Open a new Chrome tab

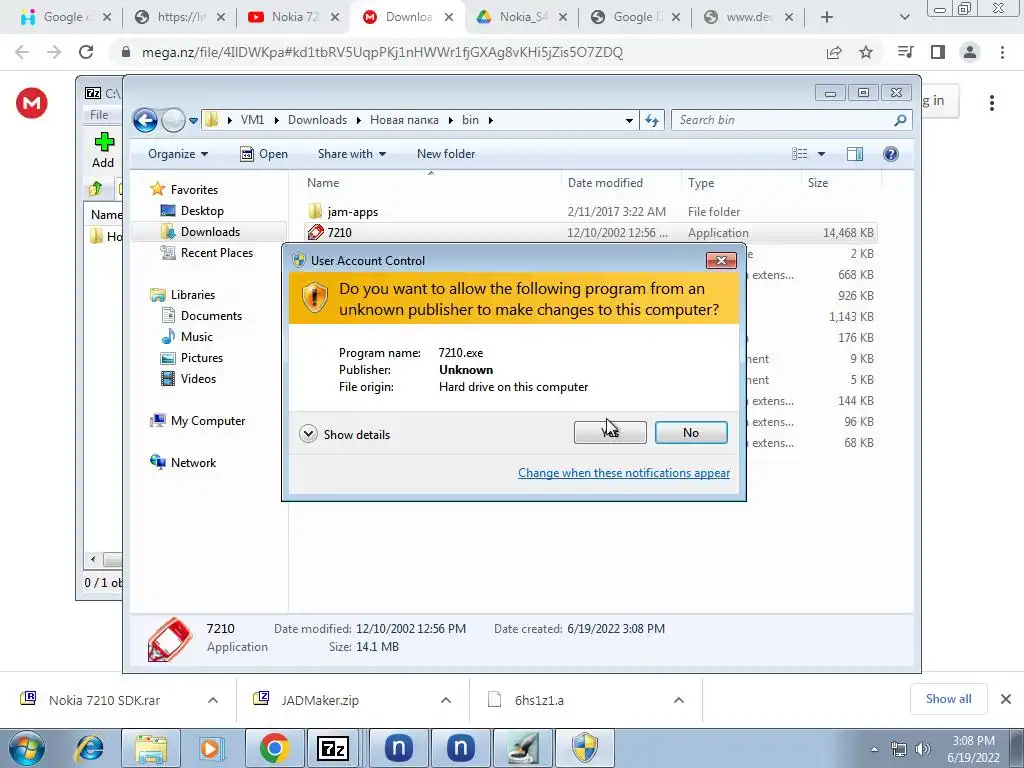(x=827, y=18)
